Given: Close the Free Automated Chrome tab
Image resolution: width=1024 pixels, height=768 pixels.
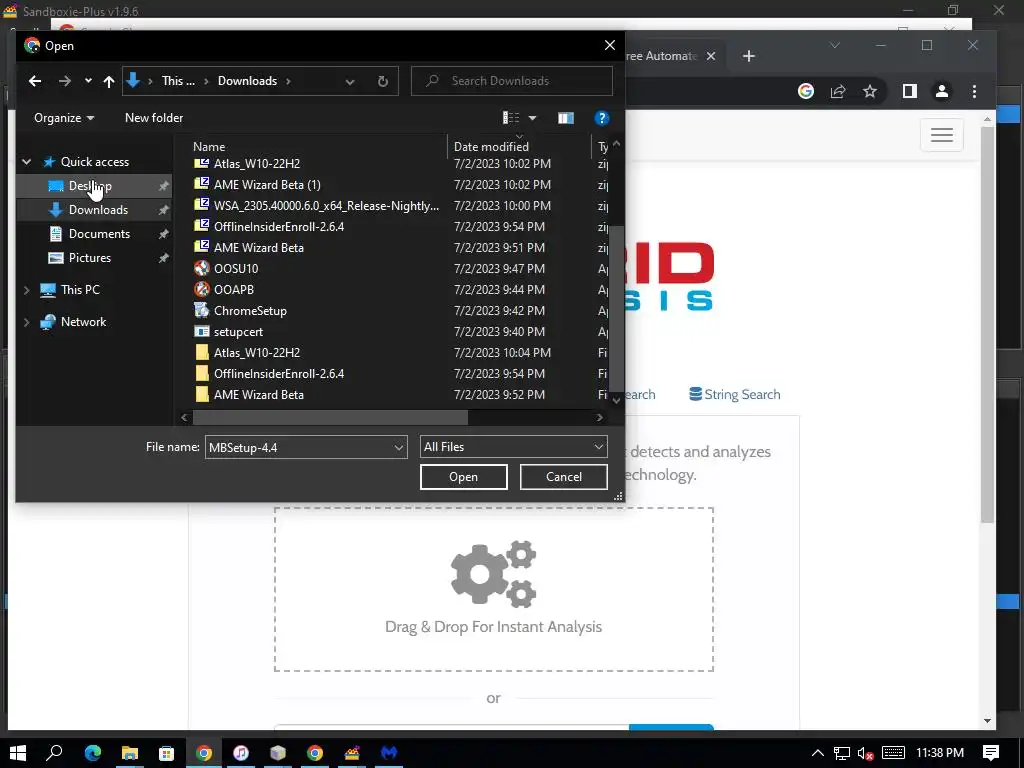Looking at the screenshot, I should coord(711,56).
